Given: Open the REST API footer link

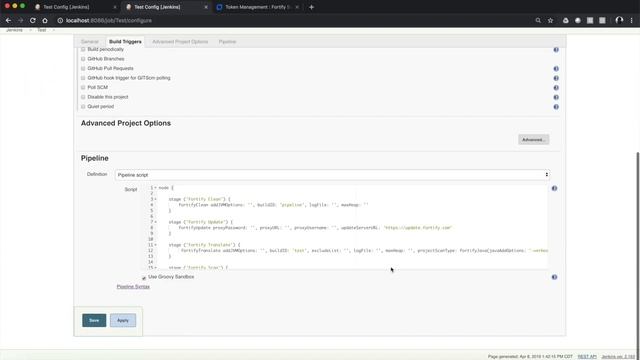Looking at the screenshot, I should click(x=587, y=357).
